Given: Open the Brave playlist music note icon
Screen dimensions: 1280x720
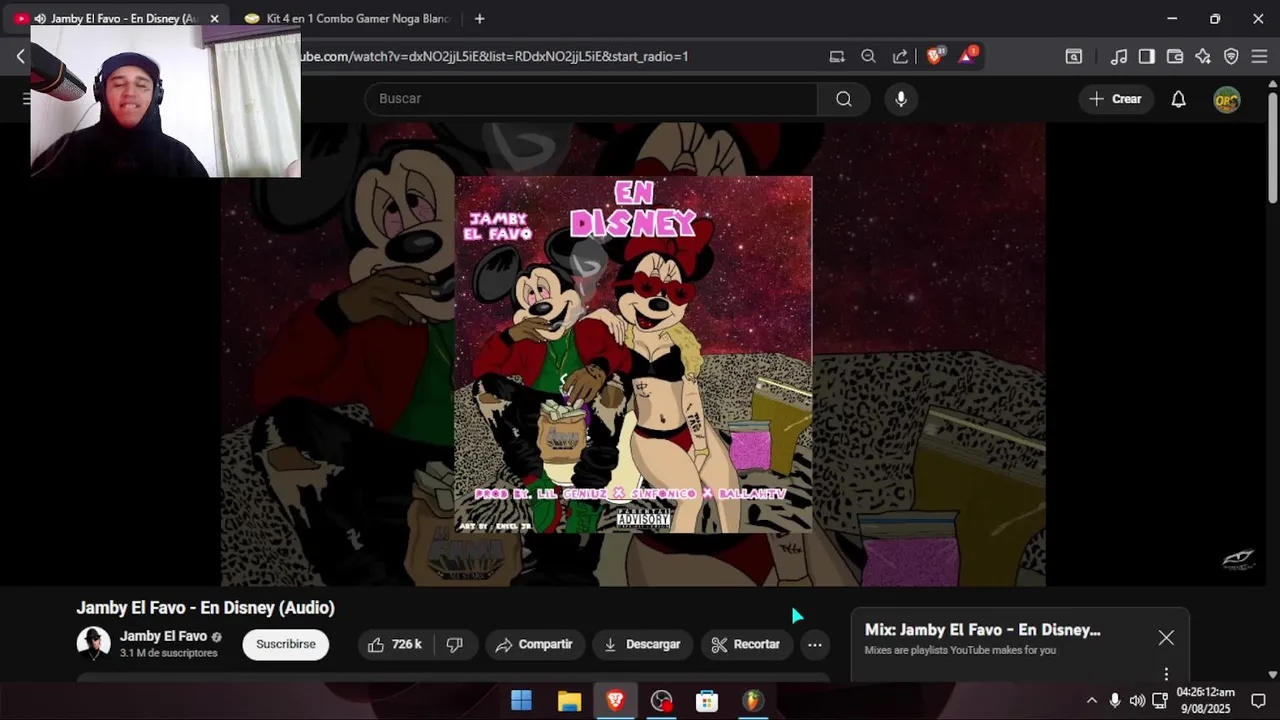Looking at the screenshot, I should pos(1119,57).
